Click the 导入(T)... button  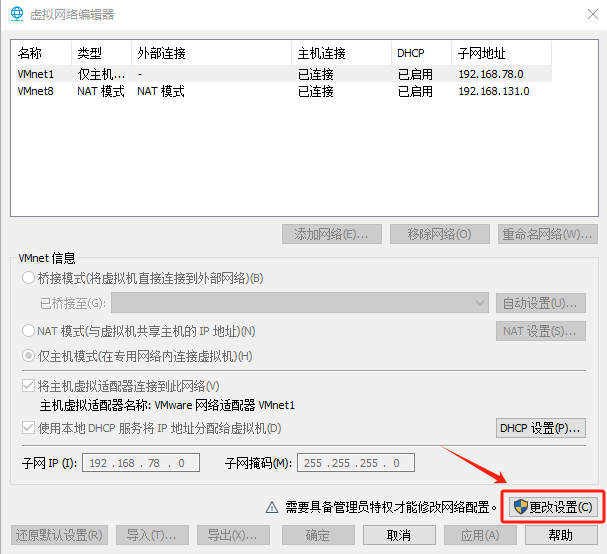pos(153,535)
